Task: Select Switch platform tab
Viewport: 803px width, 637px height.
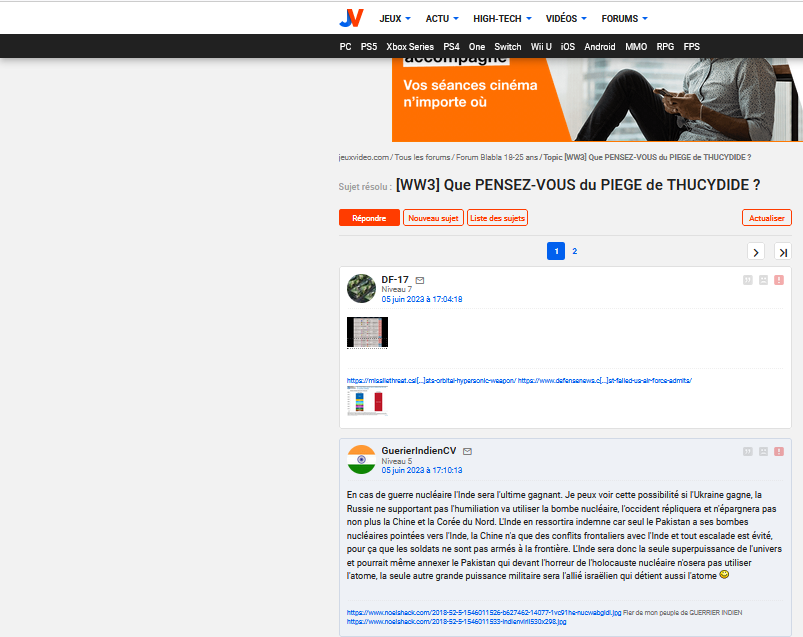Action: point(508,47)
